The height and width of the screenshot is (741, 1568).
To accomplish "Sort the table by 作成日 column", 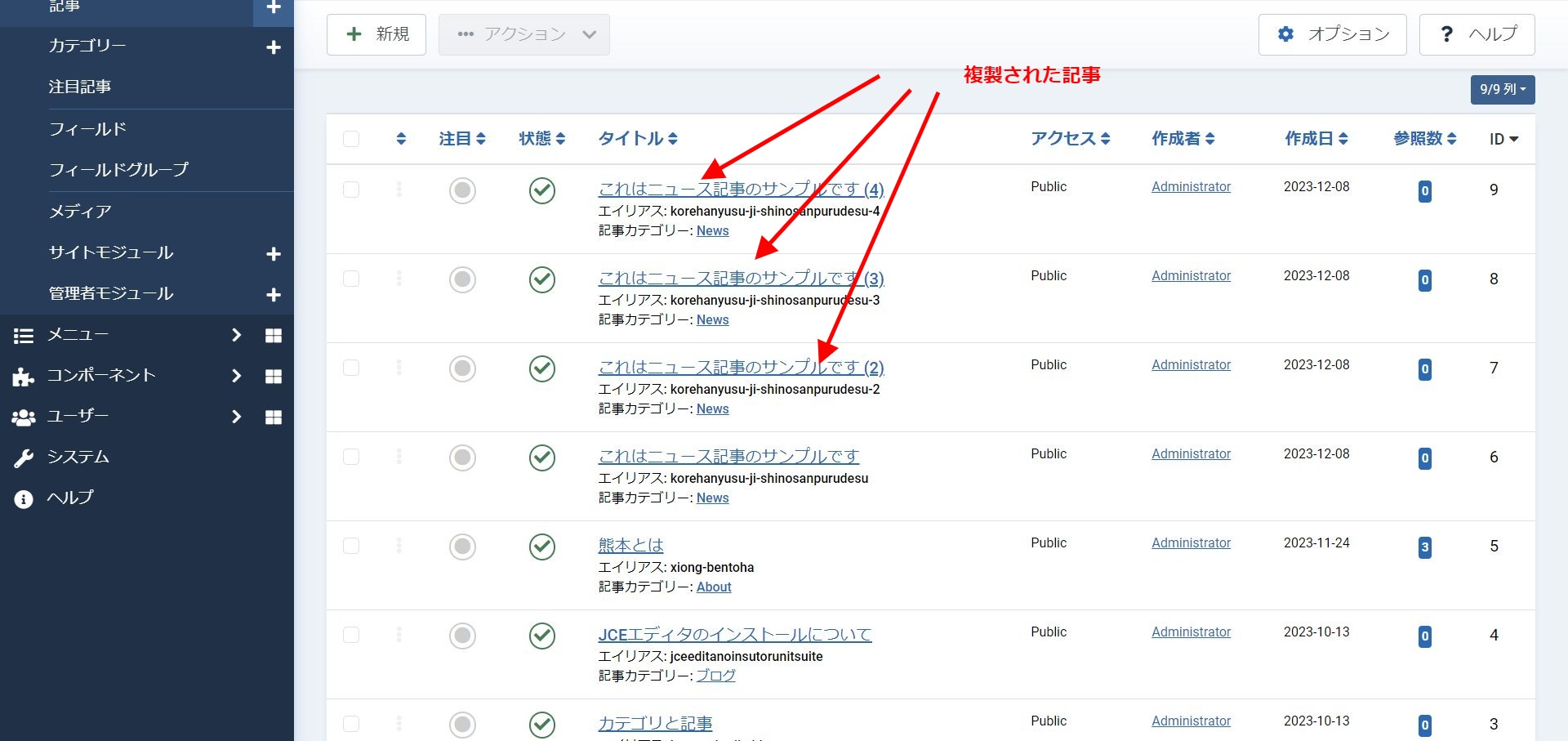I will [1316, 139].
